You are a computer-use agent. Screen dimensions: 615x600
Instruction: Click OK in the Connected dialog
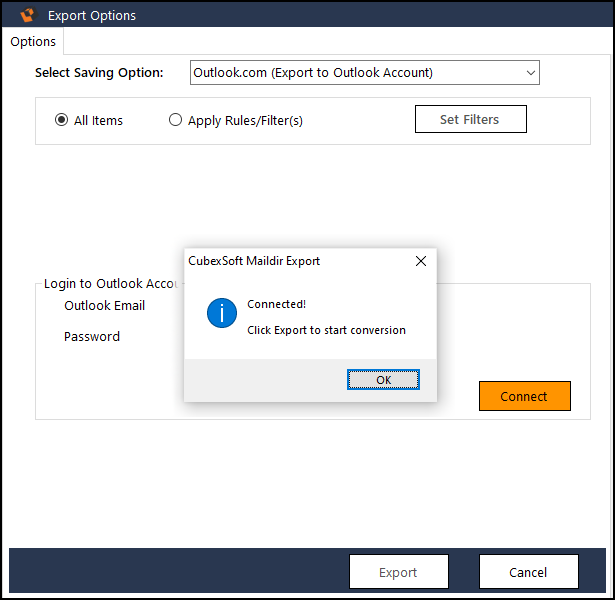[x=383, y=380]
